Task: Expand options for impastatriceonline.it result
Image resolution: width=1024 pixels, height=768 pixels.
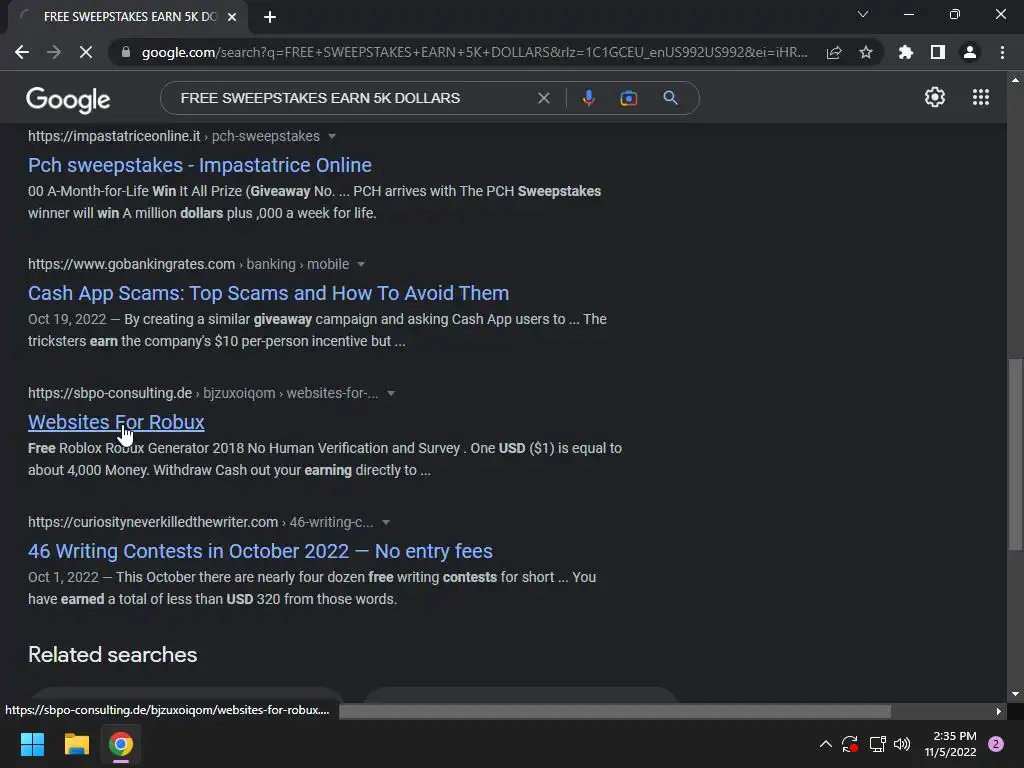Action: pos(332,136)
